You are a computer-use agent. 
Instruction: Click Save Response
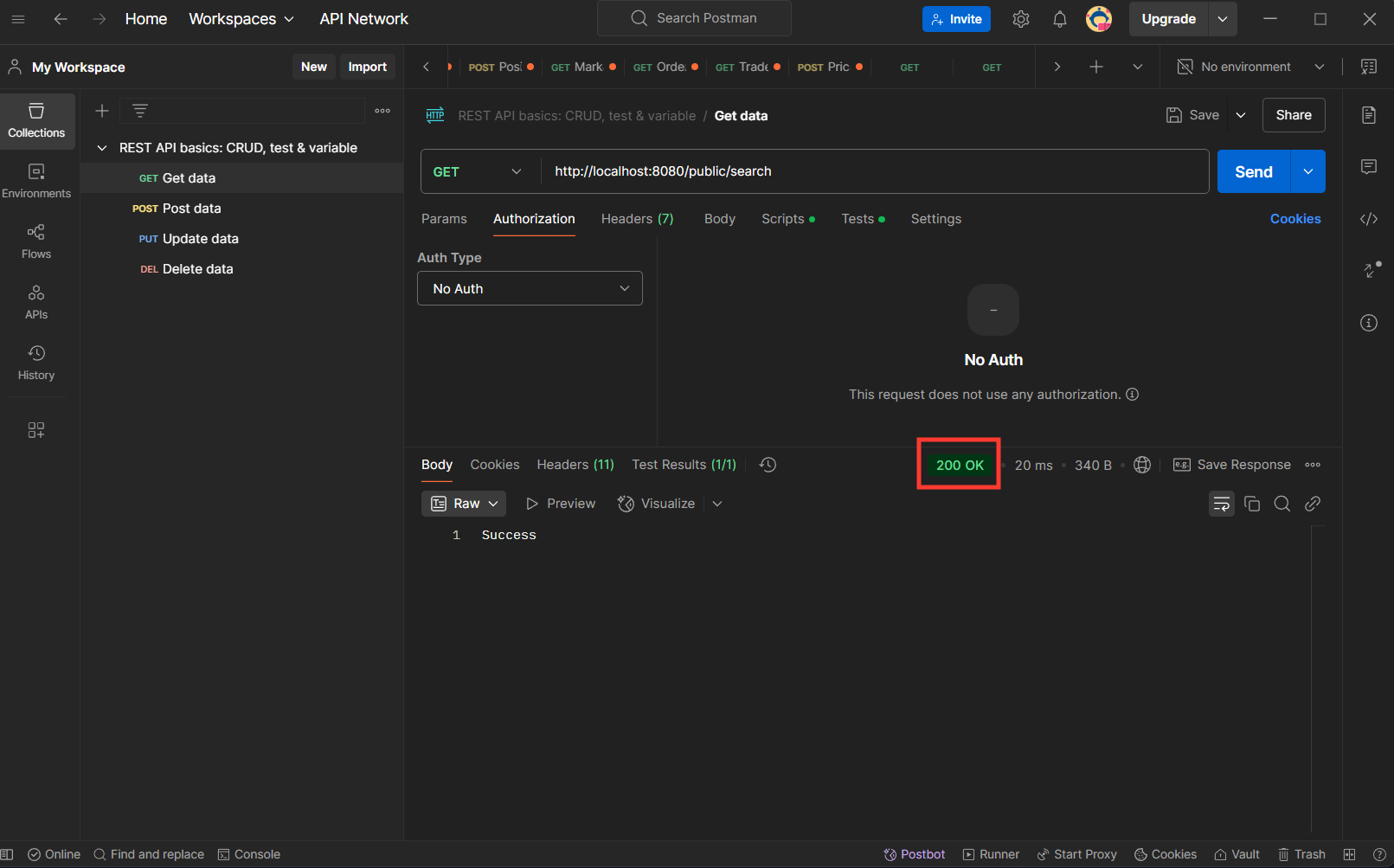pyautogui.click(x=1232, y=465)
